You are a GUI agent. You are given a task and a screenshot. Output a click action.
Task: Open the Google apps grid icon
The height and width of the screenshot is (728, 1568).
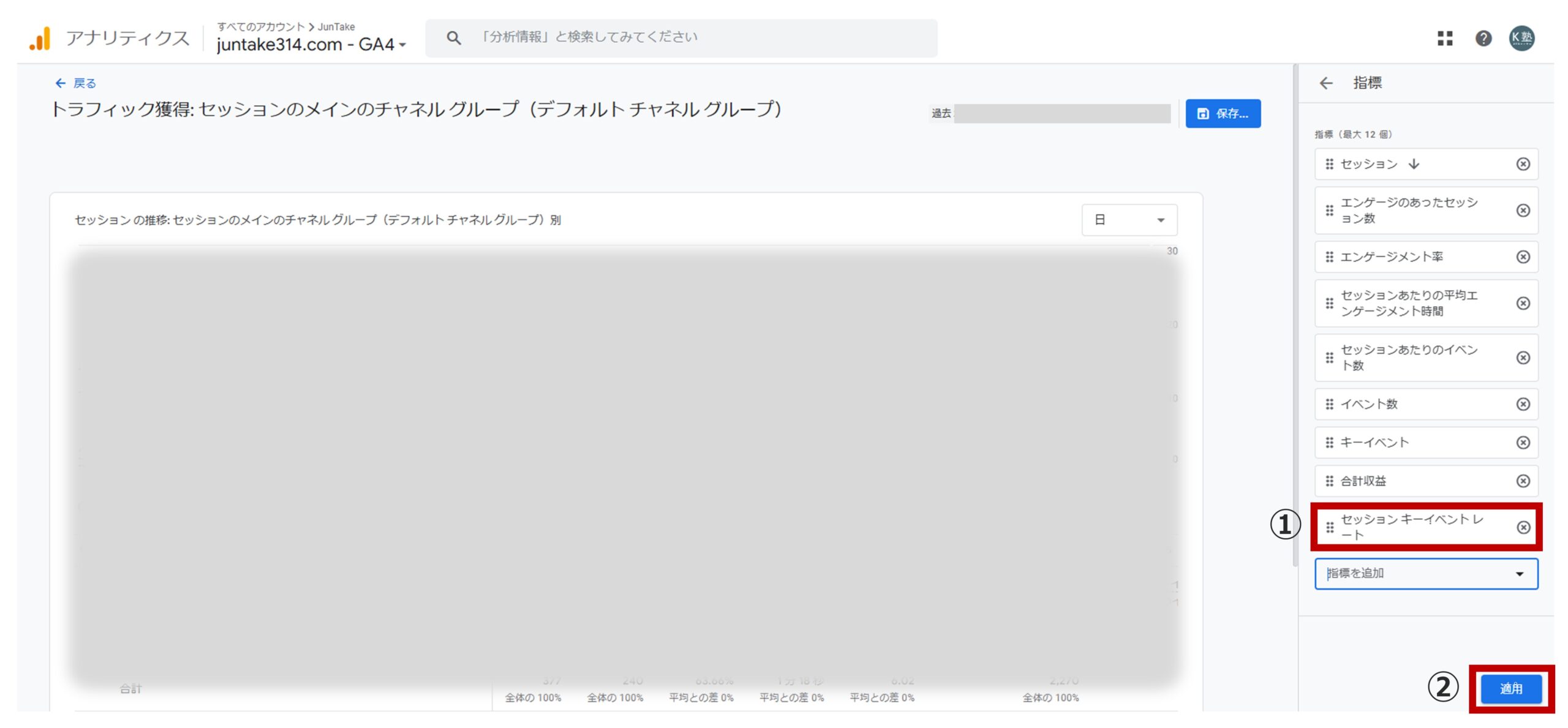tap(1445, 39)
